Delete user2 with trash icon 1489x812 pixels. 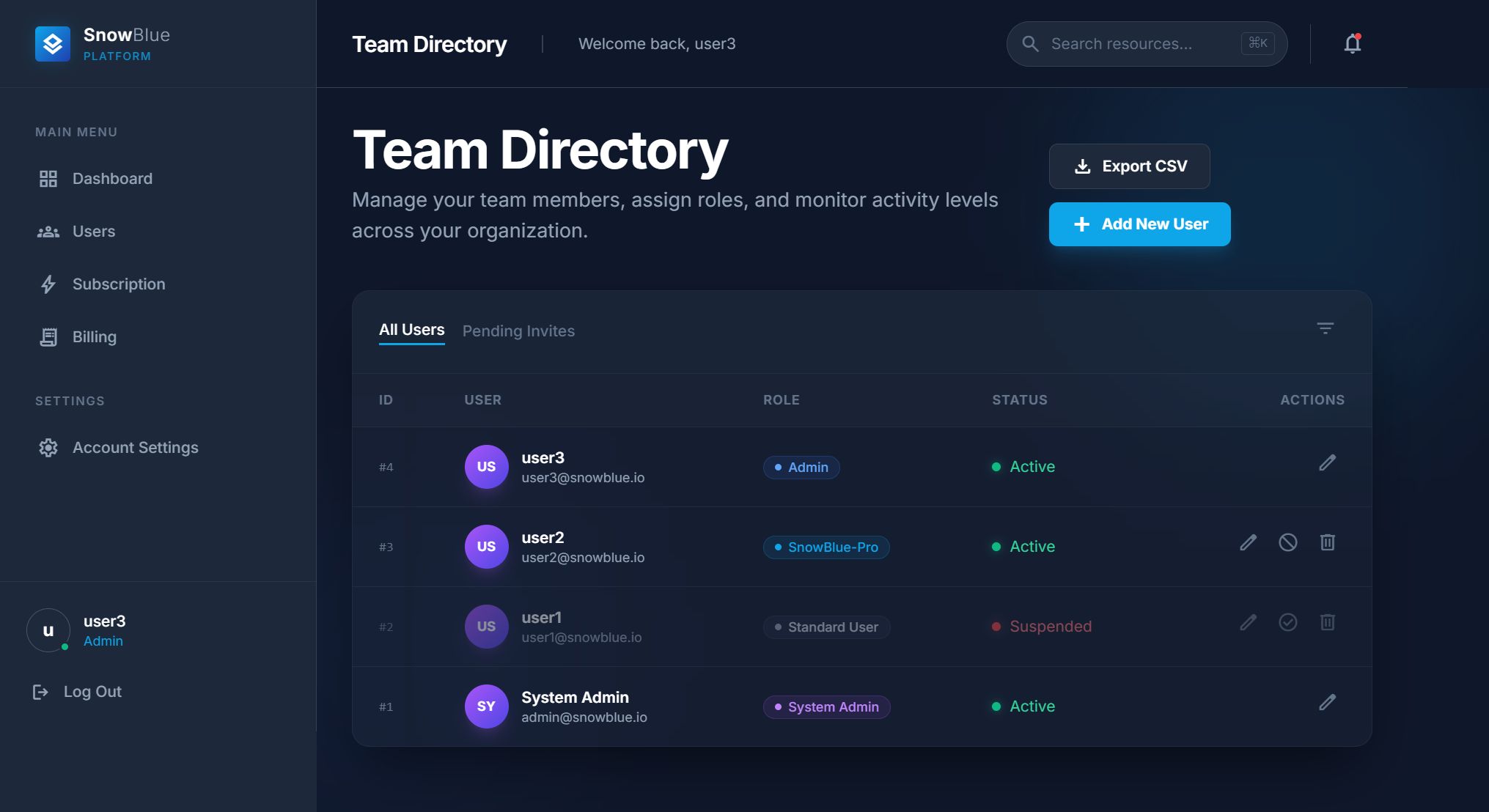(x=1327, y=543)
